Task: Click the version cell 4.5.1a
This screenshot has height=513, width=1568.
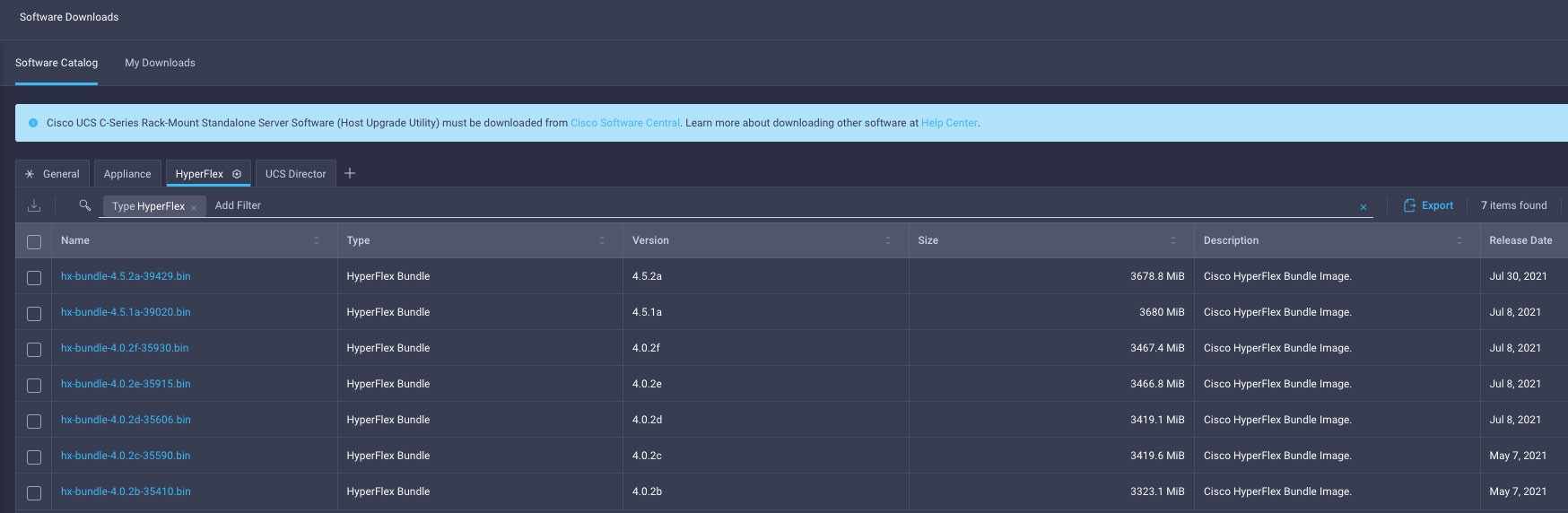Action: (x=647, y=312)
